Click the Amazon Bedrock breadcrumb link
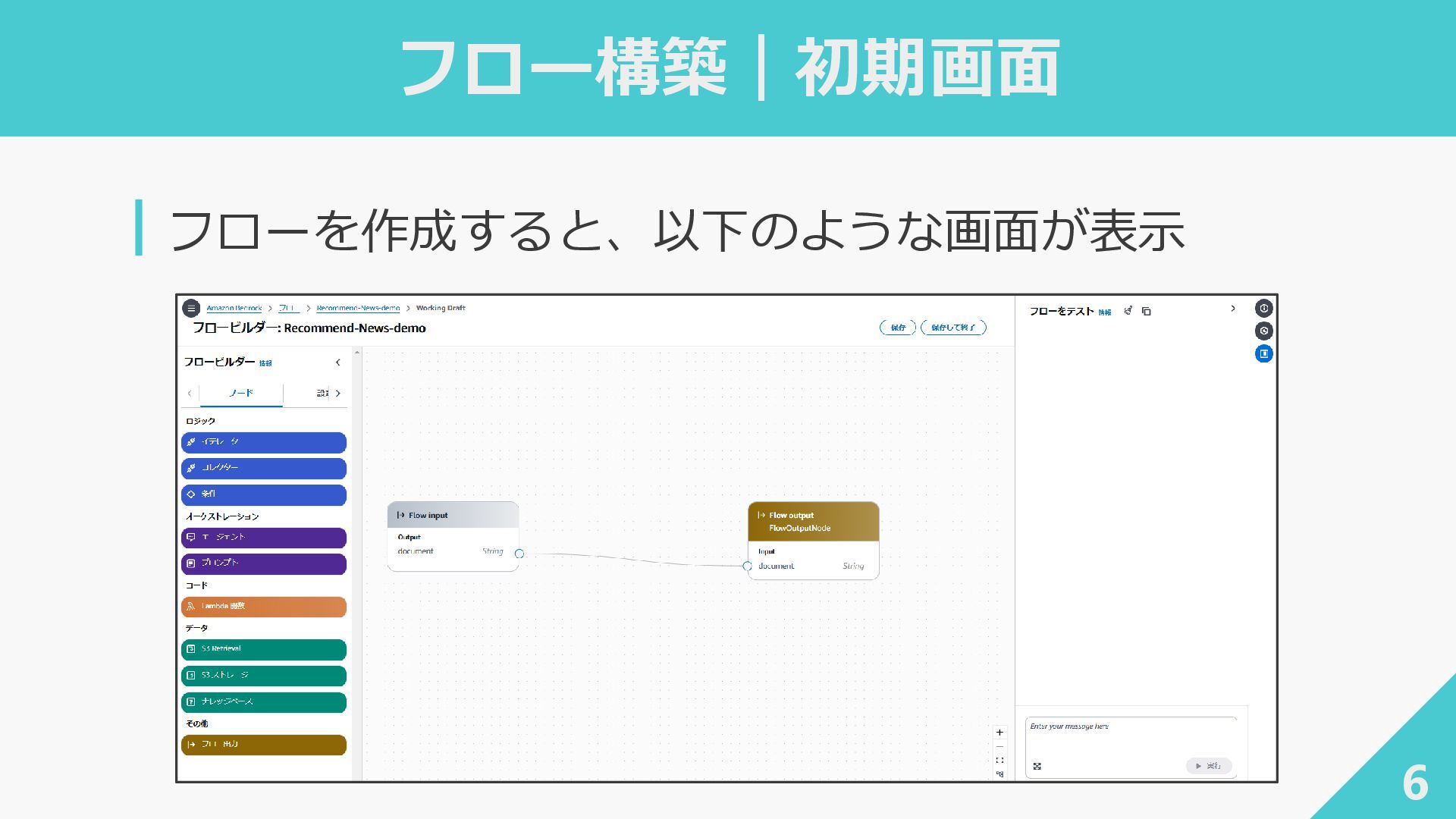The image size is (1456, 819). (234, 308)
